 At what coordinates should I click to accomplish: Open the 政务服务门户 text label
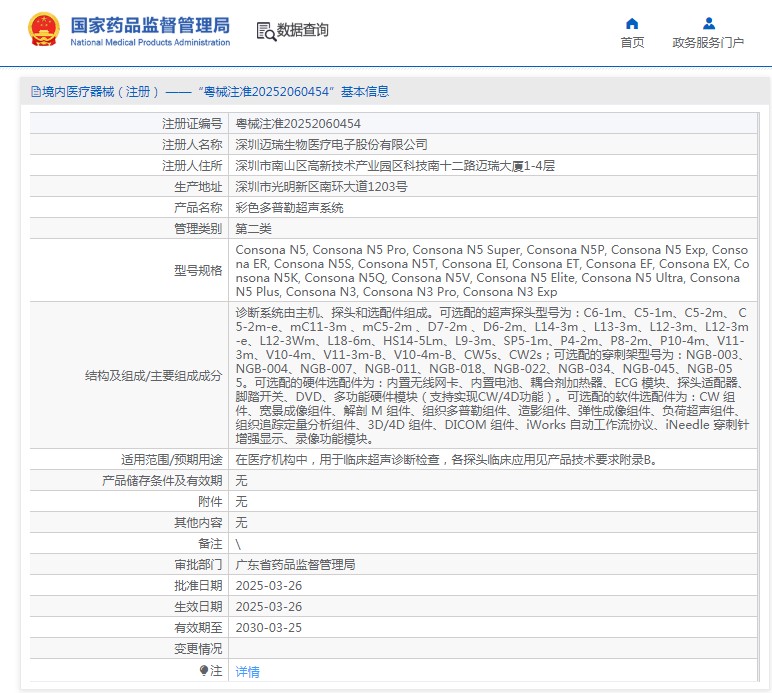click(x=708, y=43)
